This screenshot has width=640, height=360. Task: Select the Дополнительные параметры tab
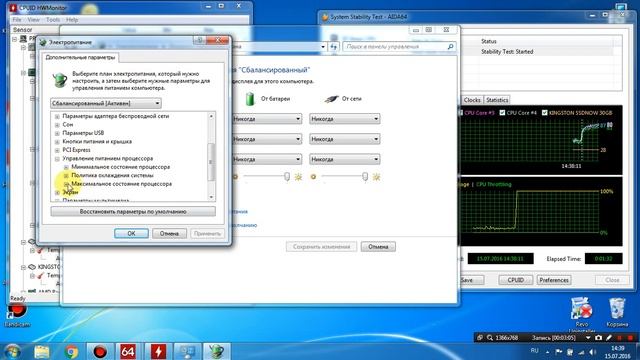pos(80,58)
